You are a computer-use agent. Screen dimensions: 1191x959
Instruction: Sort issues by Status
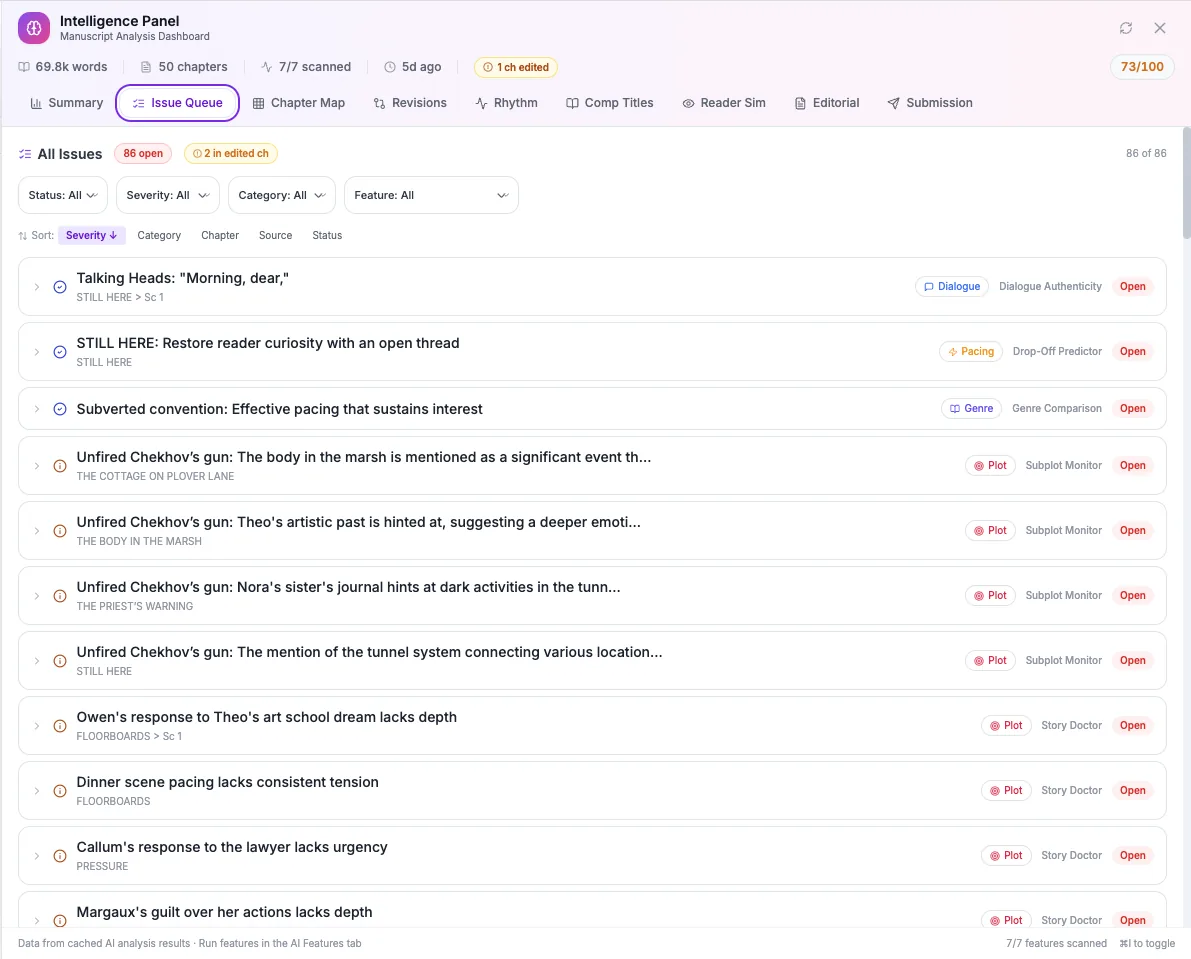click(327, 235)
